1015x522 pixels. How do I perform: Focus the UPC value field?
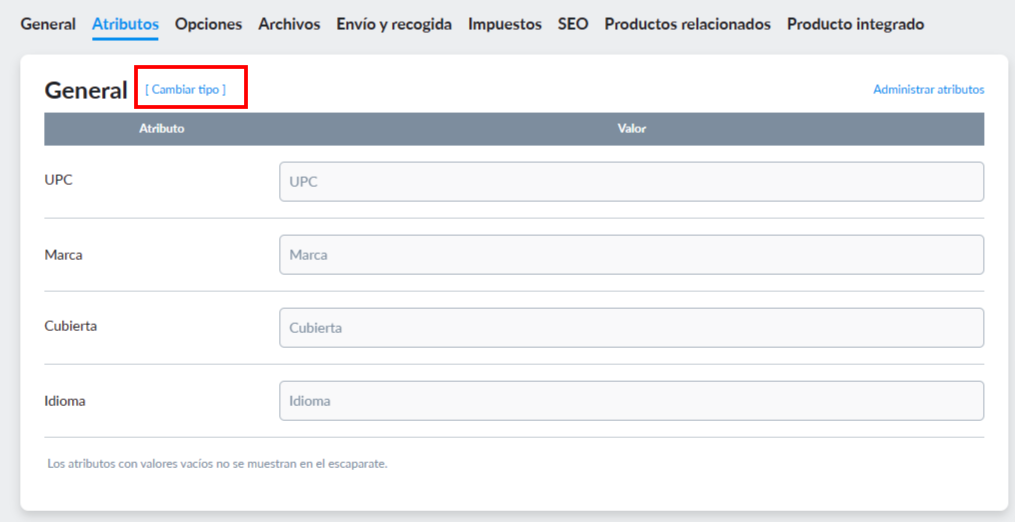(x=632, y=181)
